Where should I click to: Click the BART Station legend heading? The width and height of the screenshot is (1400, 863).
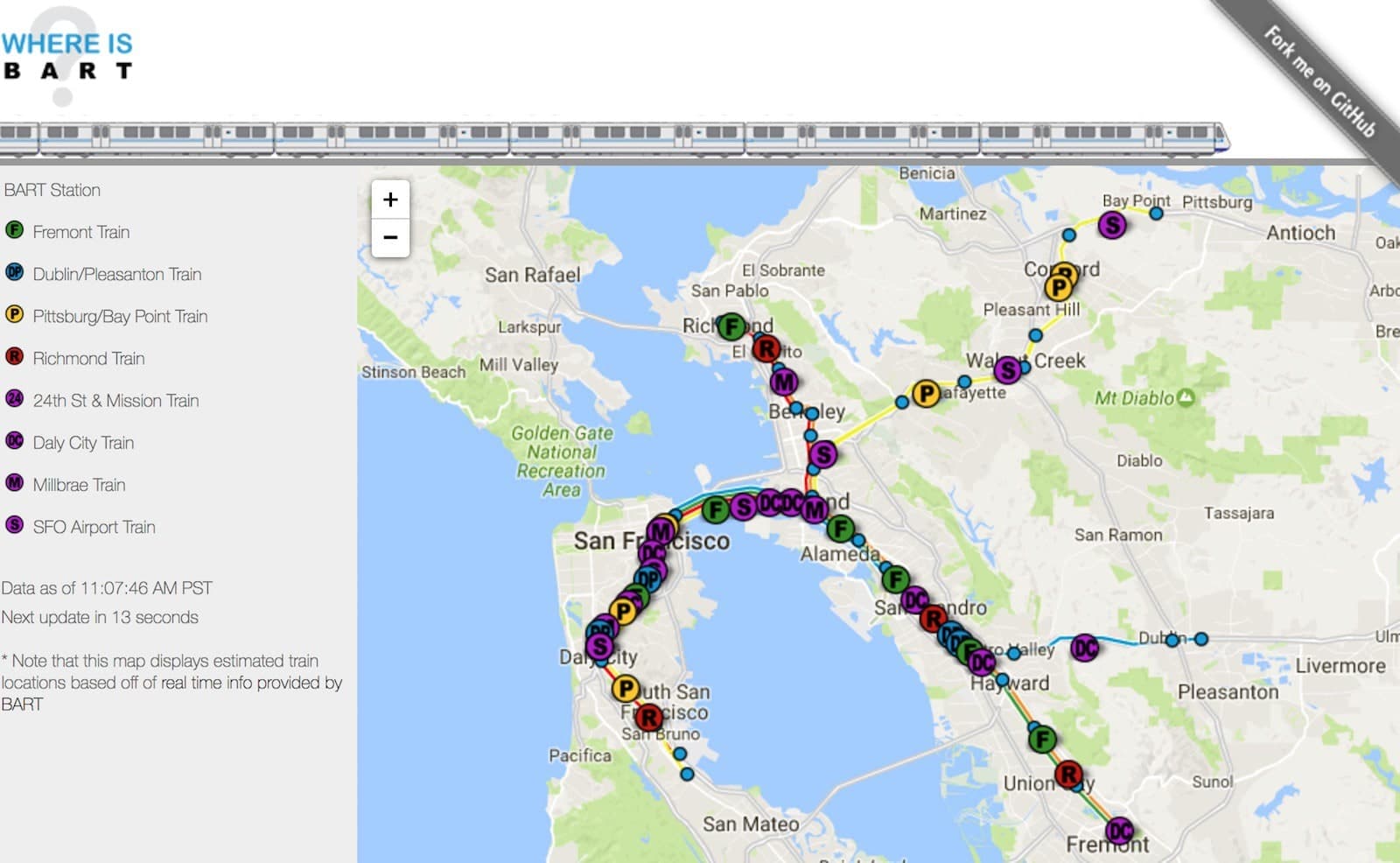coord(52,190)
